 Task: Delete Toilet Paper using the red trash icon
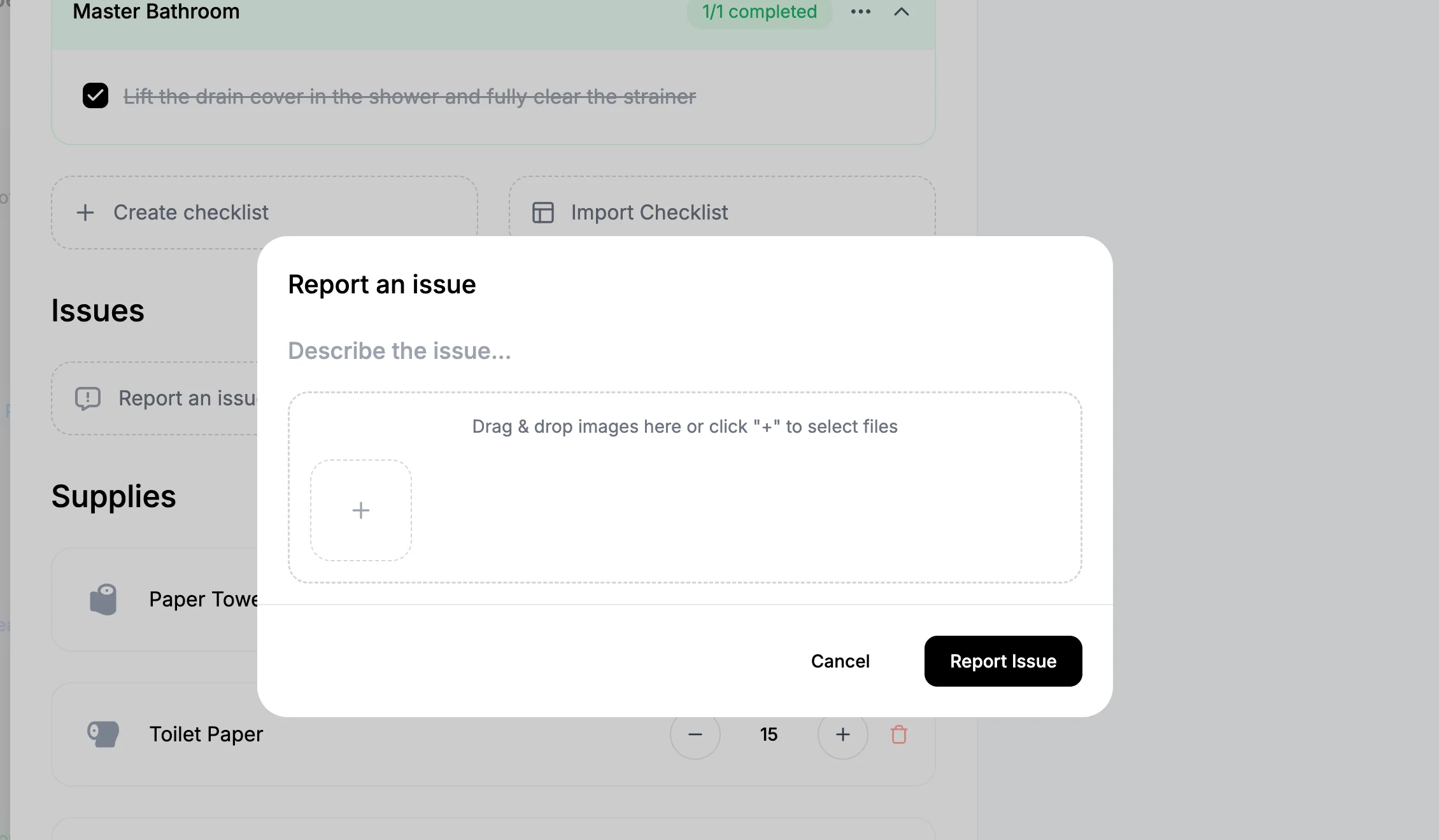pyautogui.click(x=898, y=734)
